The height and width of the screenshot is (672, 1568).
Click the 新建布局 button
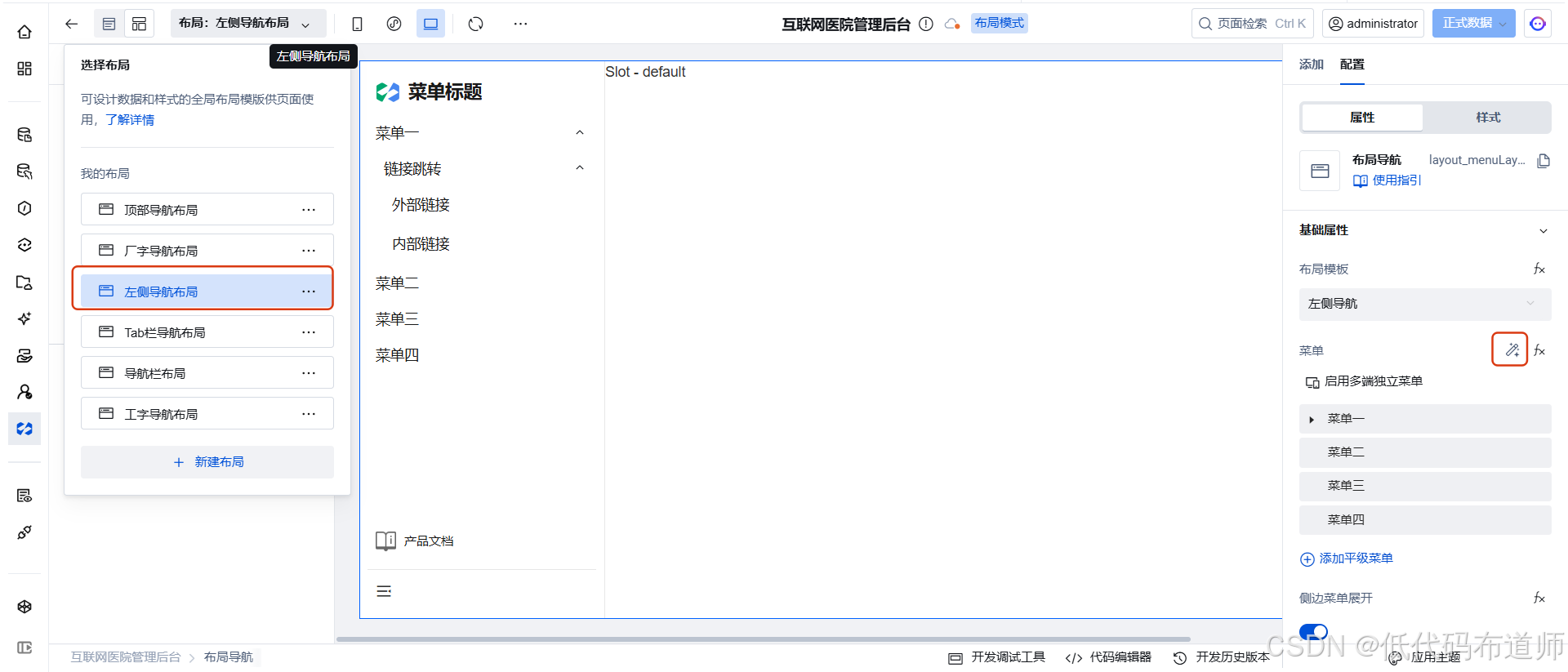pyautogui.click(x=207, y=462)
